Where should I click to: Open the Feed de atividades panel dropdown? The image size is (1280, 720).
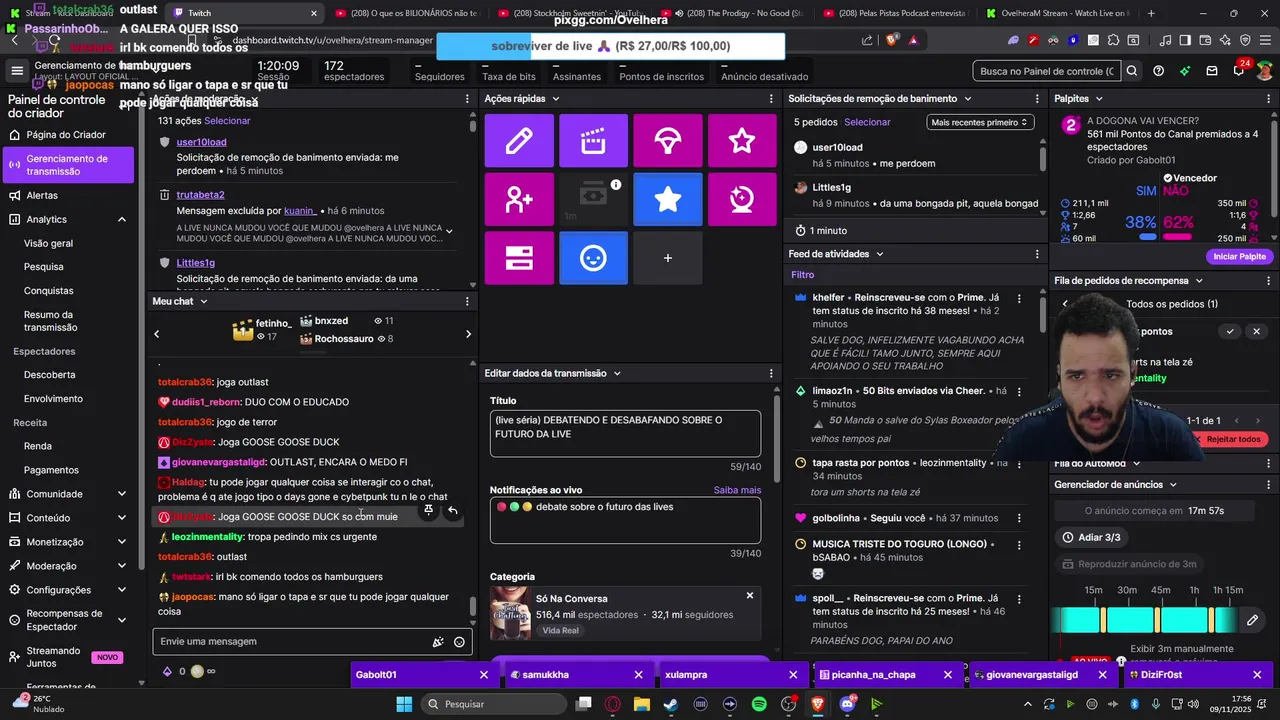coord(880,254)
